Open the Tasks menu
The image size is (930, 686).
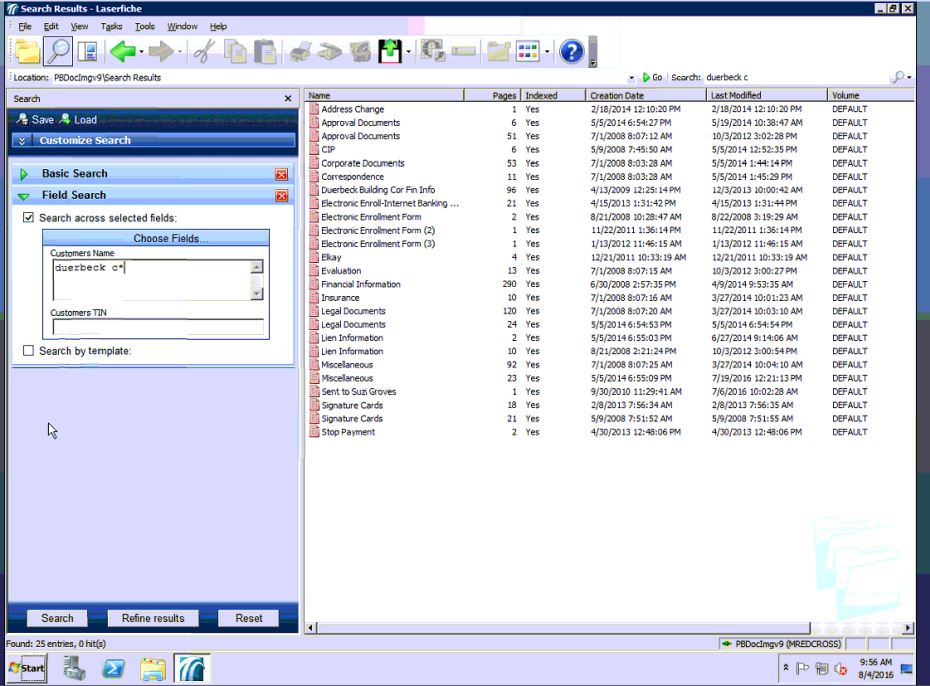pyautogui.click(x=111, y=26)
